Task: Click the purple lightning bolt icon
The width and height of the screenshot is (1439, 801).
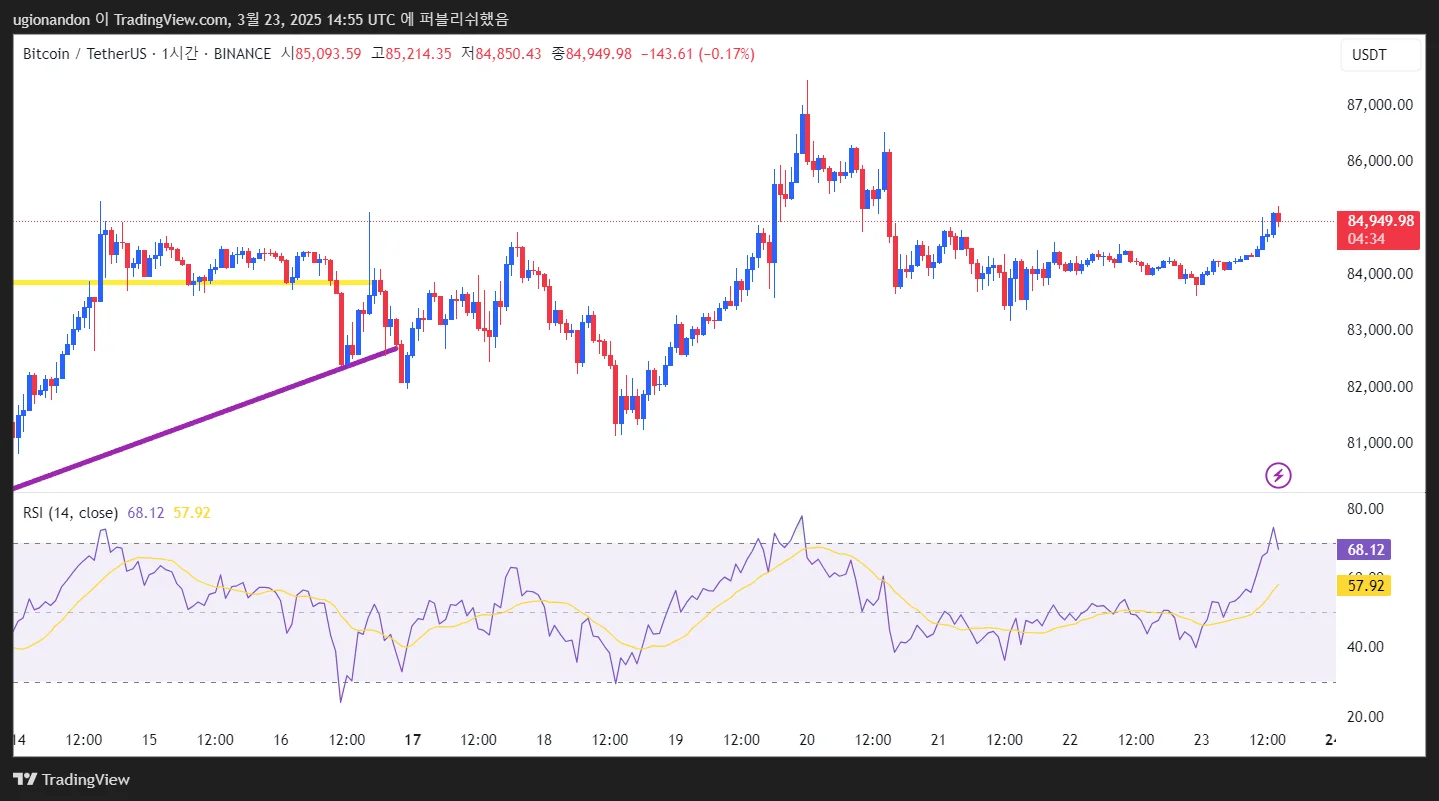Action: tap(1278, 475)
